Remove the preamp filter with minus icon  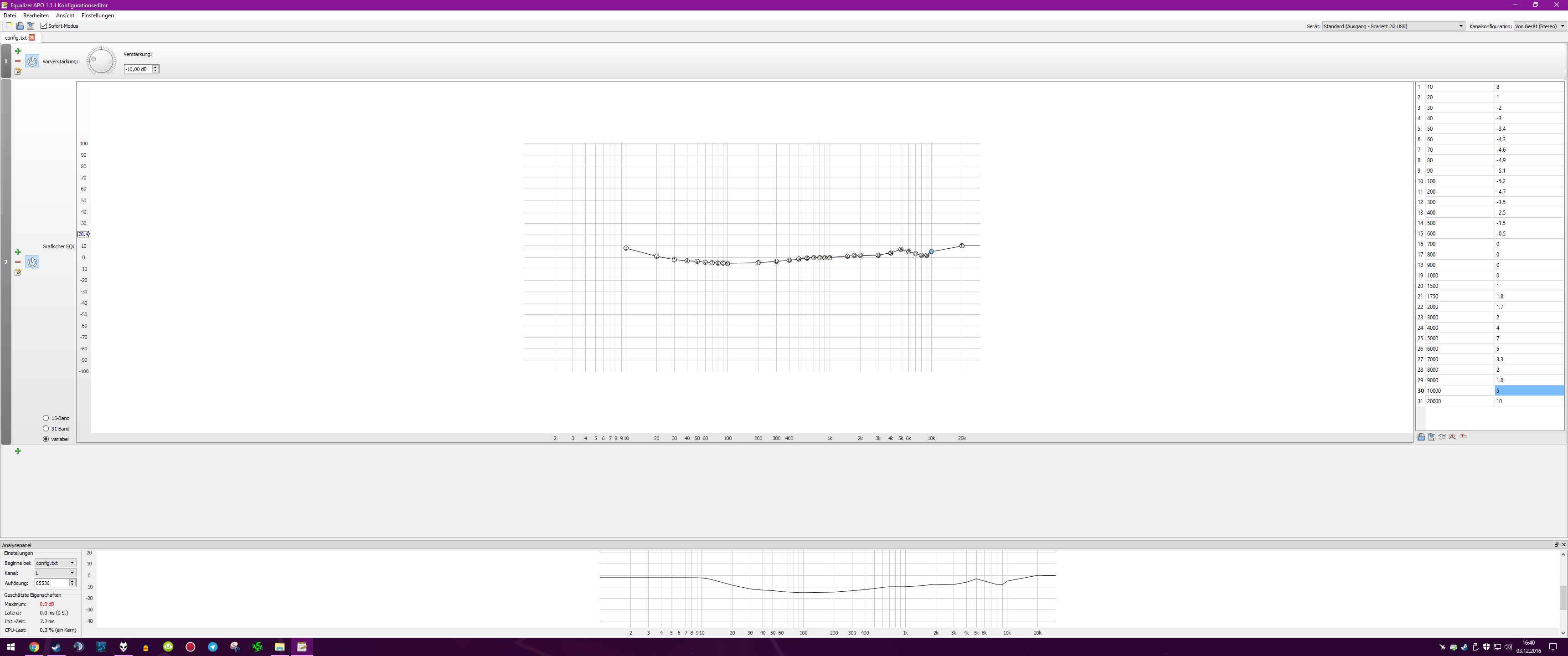pyautogui.click(x=18, y=61)
